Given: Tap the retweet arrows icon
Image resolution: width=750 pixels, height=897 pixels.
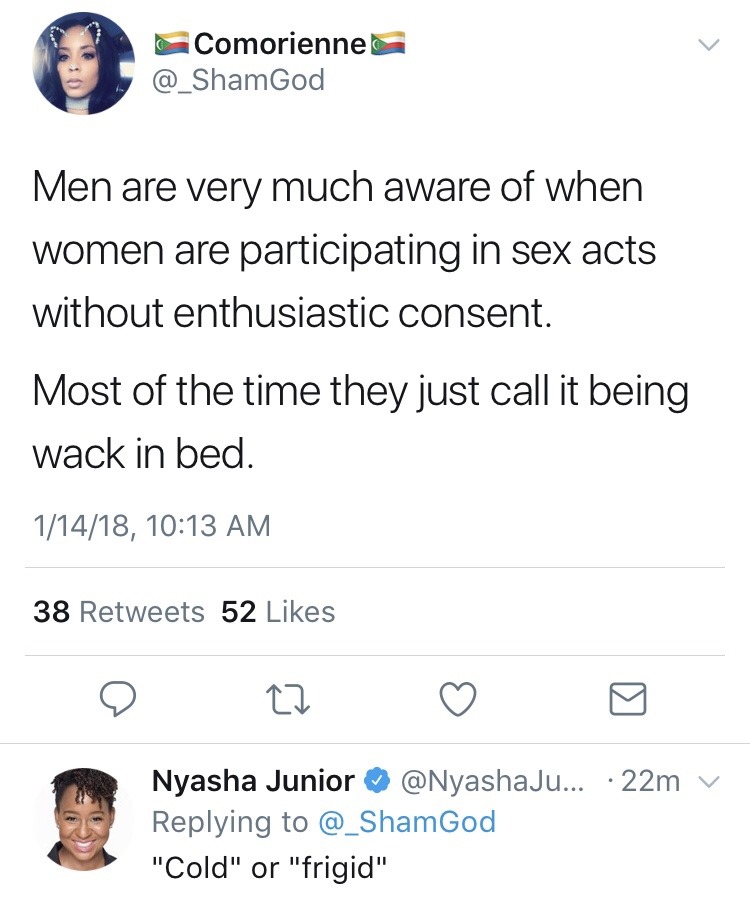Looking at the screenshot, I should click(x=288, y=699).
